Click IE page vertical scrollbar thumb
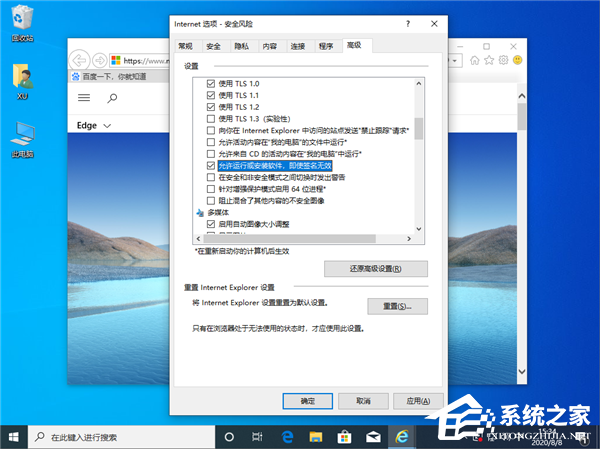 point(522,116)
